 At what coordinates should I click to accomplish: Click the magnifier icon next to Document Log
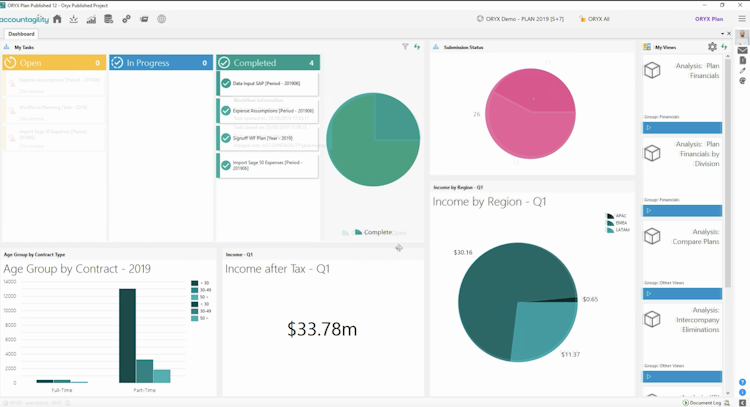click(x=727, y=403)
